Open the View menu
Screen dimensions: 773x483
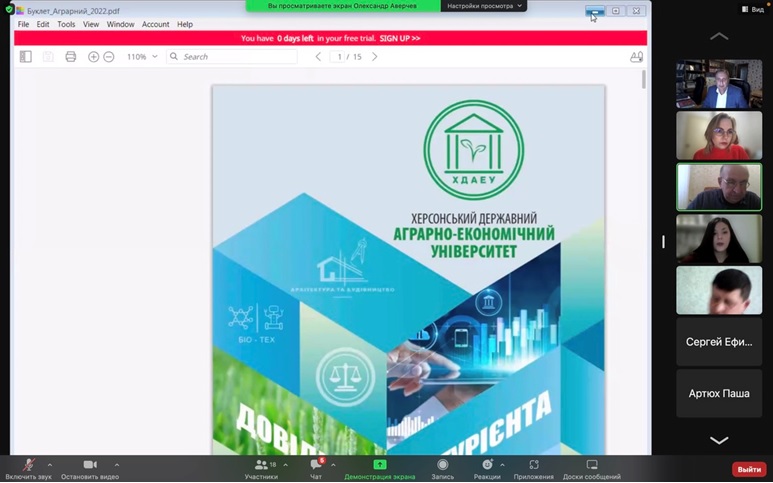coord(91,24)
